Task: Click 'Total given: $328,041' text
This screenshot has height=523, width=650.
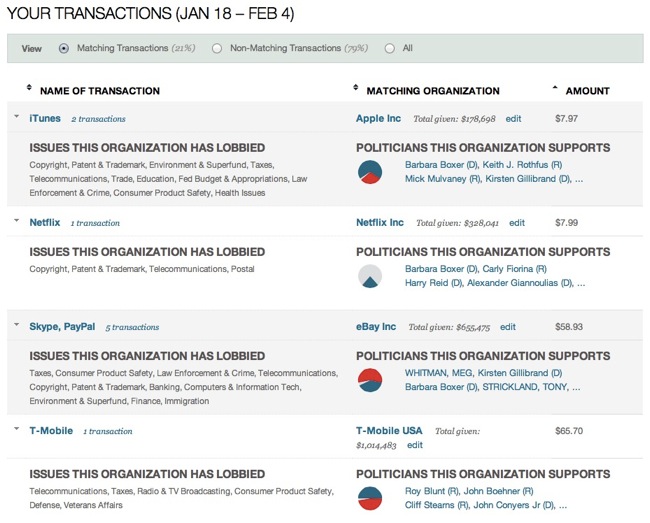Action: point(457,223)
